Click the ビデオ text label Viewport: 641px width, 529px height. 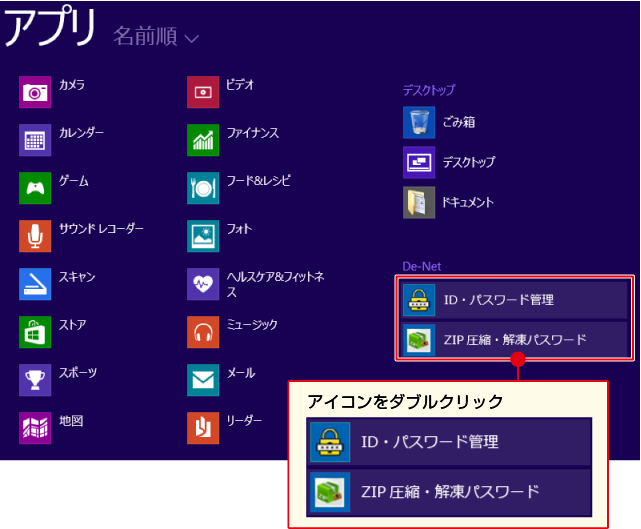[240, 85]
